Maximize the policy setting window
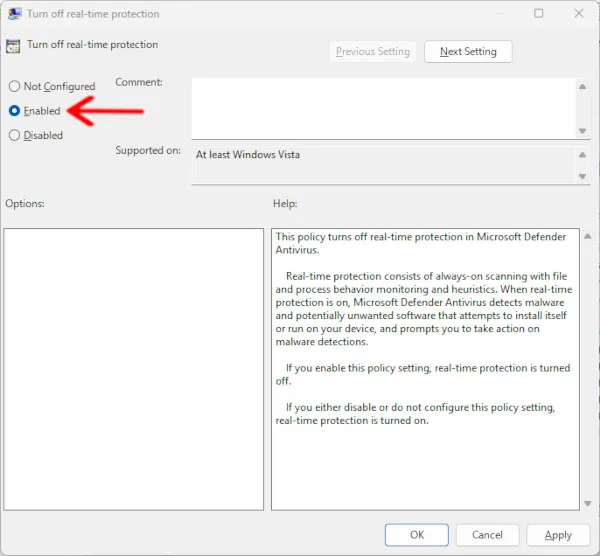The height and width of the screenshot is (556, 600). point(539,14)
